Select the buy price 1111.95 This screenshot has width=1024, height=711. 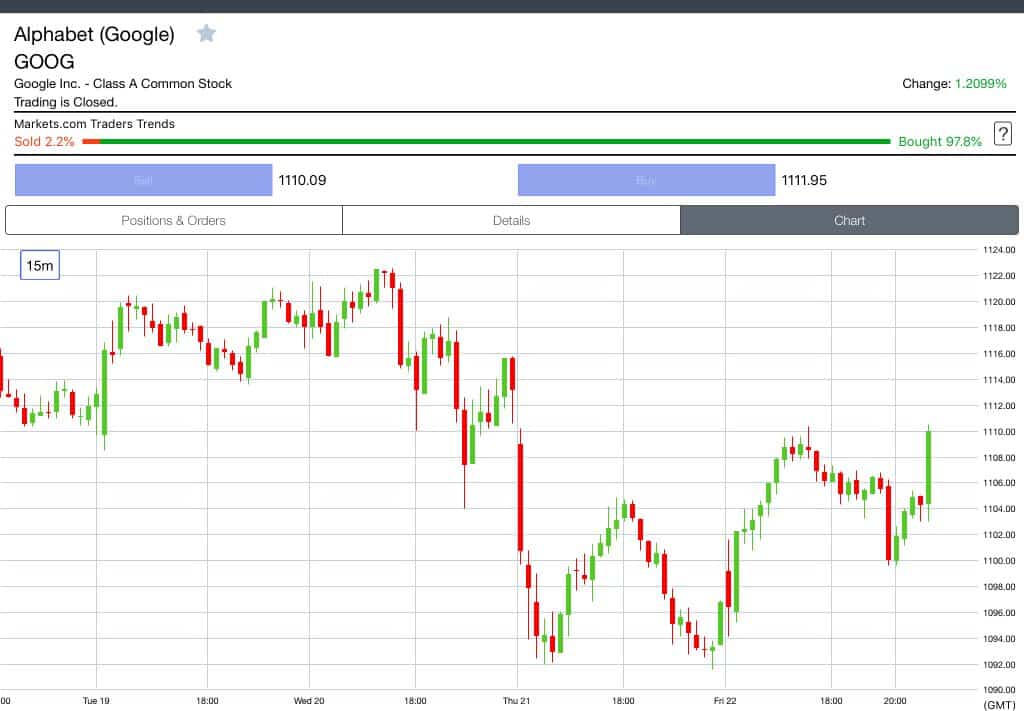tap(804, 180)
